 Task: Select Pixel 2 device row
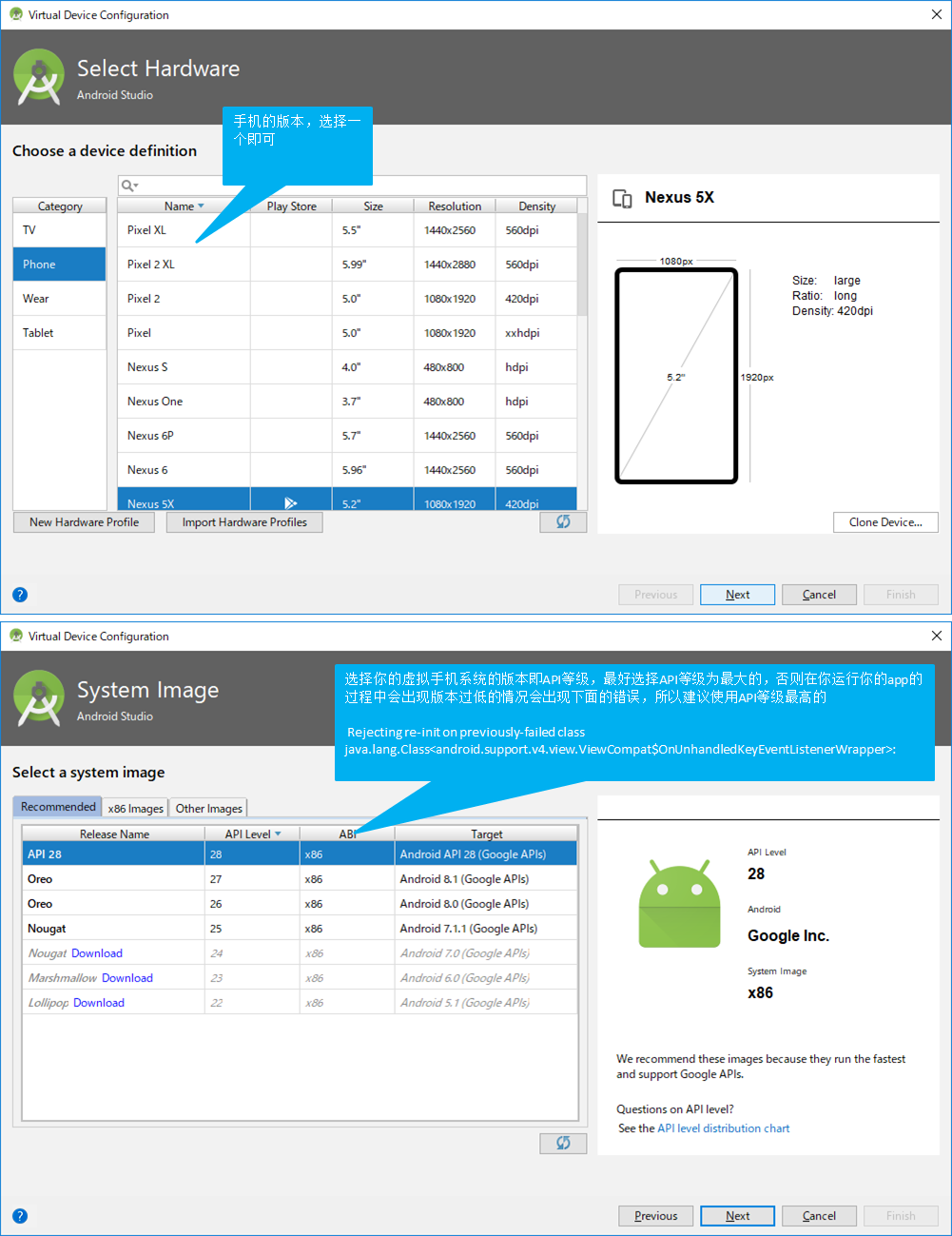point(347,299)
